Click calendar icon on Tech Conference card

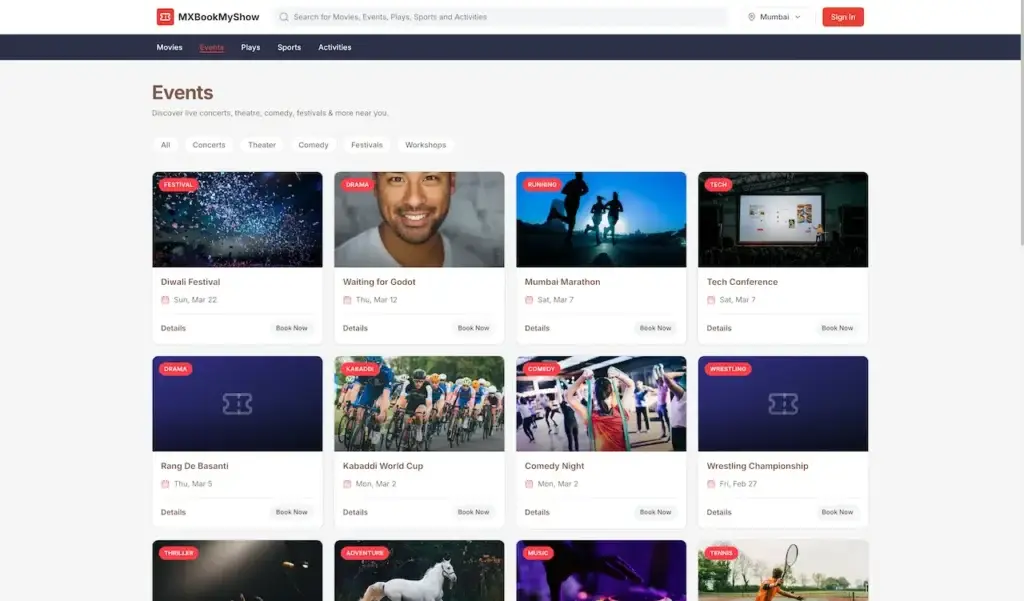711,300
